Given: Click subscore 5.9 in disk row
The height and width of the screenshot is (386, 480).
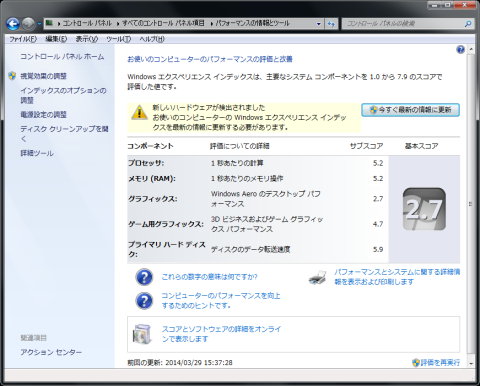Looking at the screenshot, I should (x=378, y=249).
